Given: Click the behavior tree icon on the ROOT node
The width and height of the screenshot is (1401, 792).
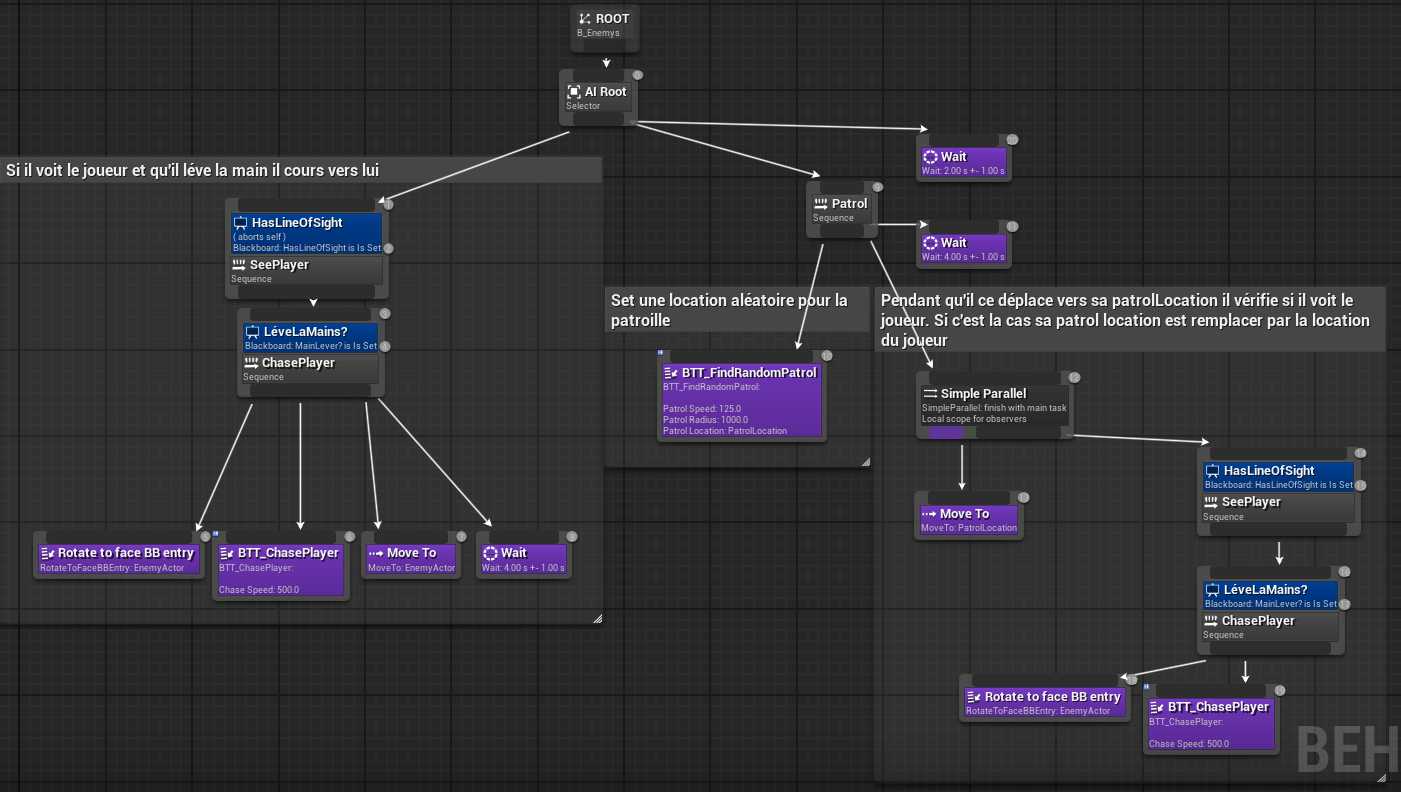Looking at the screenshot, I should (x=583, y=18).
